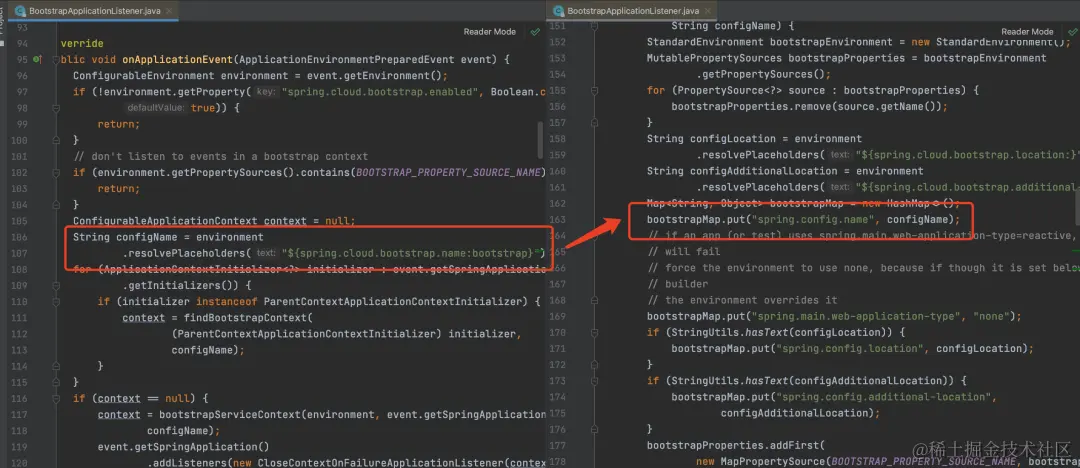This screenshot has height=468, width=1080.
Task: Click the green inspection checkmark in right editor
Action: [x=1072, y=32]
